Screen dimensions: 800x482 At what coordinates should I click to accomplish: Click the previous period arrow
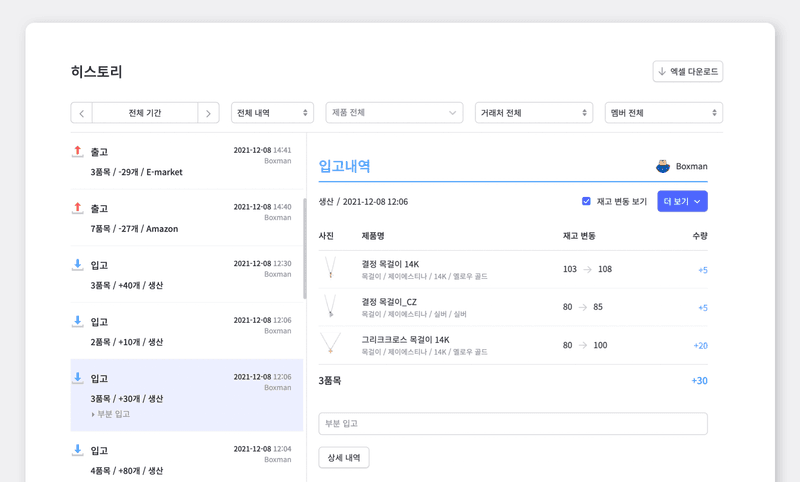[82, 113]
